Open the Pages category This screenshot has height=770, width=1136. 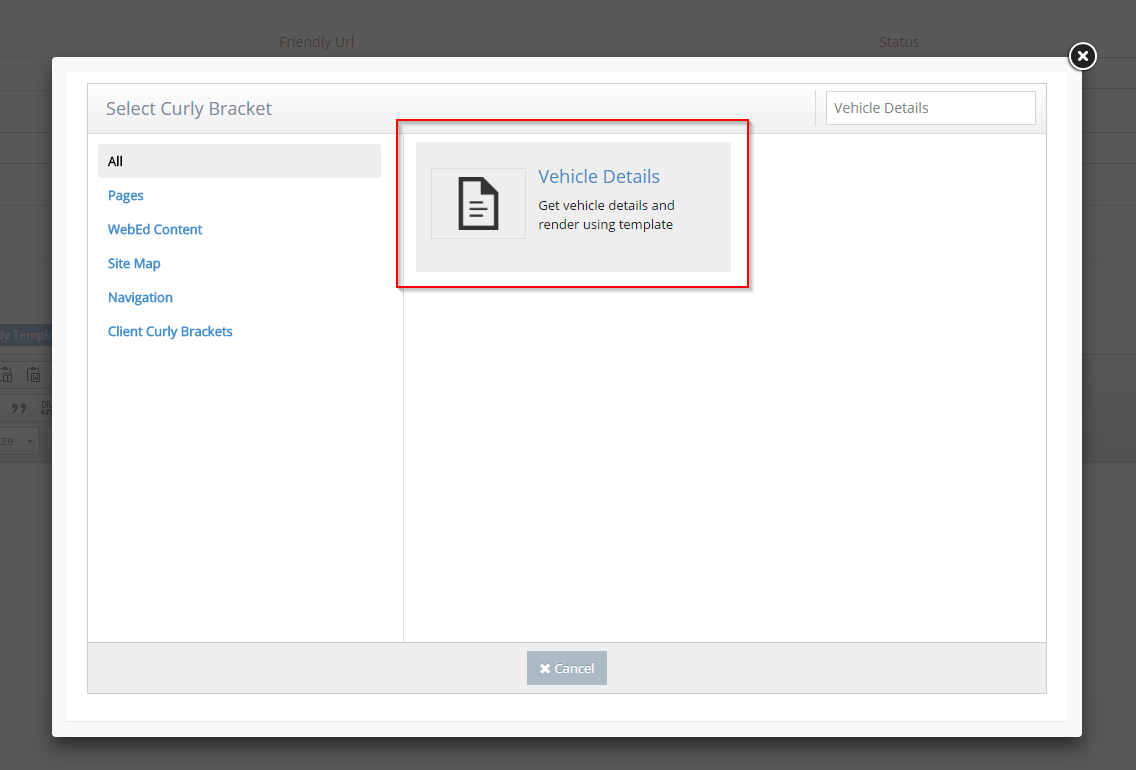pyautogui.click(x=125, y=195)
